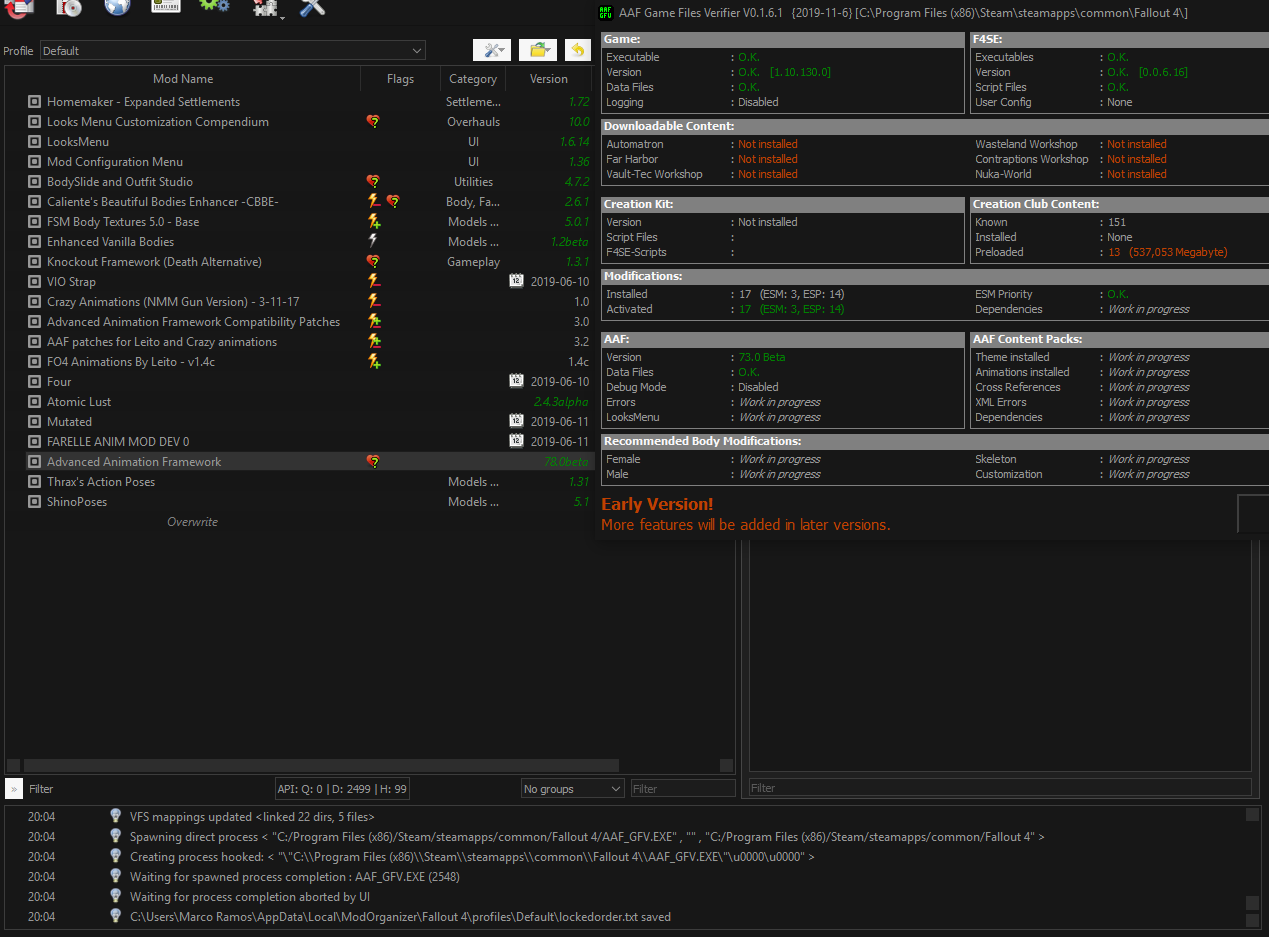Expand the dropdown arrow beside the puzzle-piece icon
The width and height of the screenshot is (1269, 937).
[x=283, y=18]
